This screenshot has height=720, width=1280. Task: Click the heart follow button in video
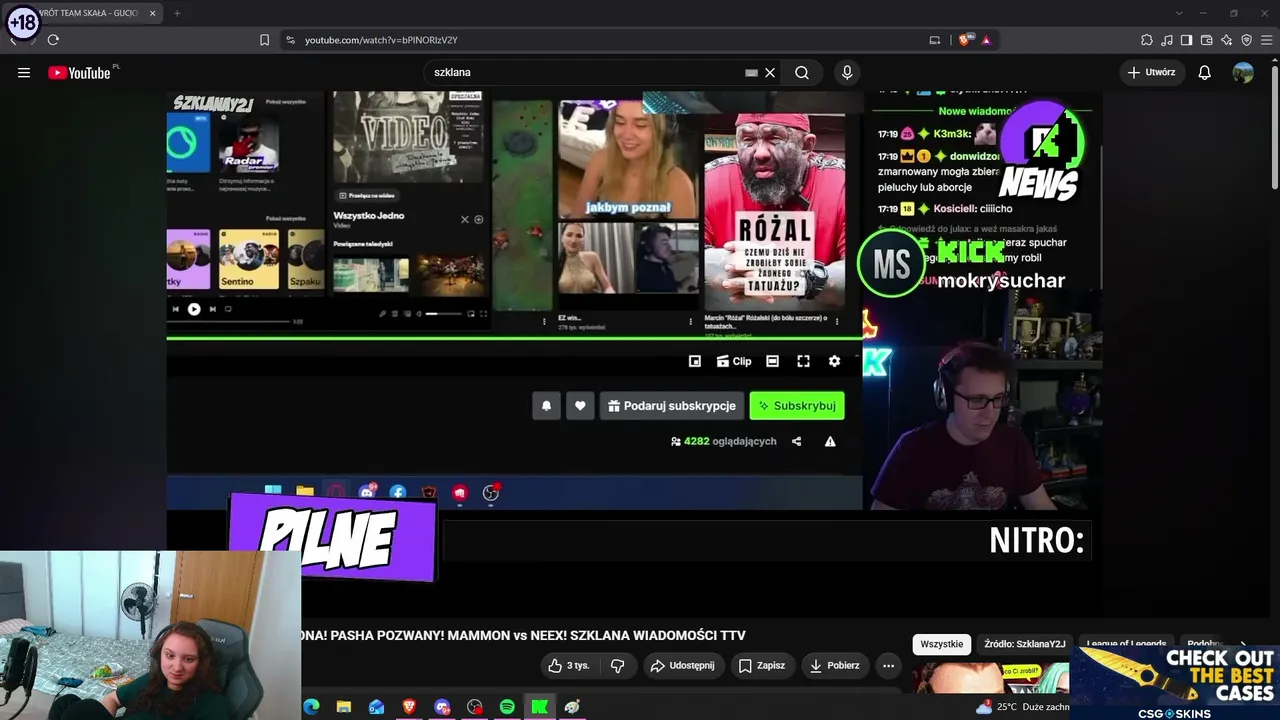pos(580,405)
